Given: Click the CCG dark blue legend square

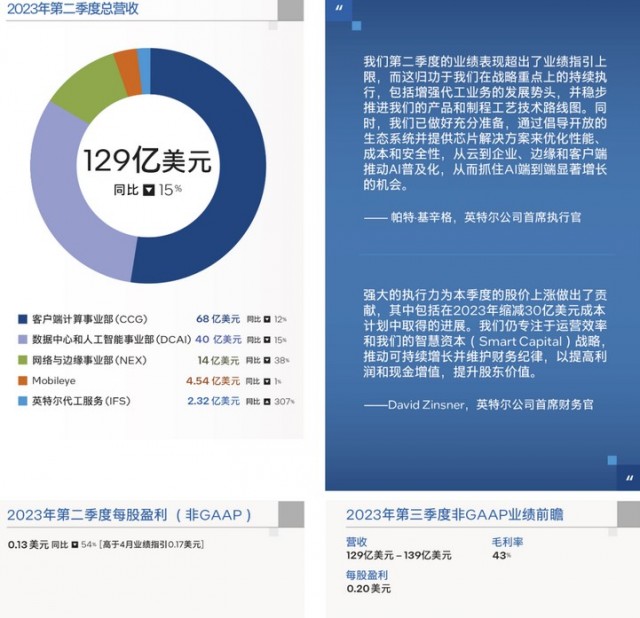Looking at the screenshot, I should (21, 319).
